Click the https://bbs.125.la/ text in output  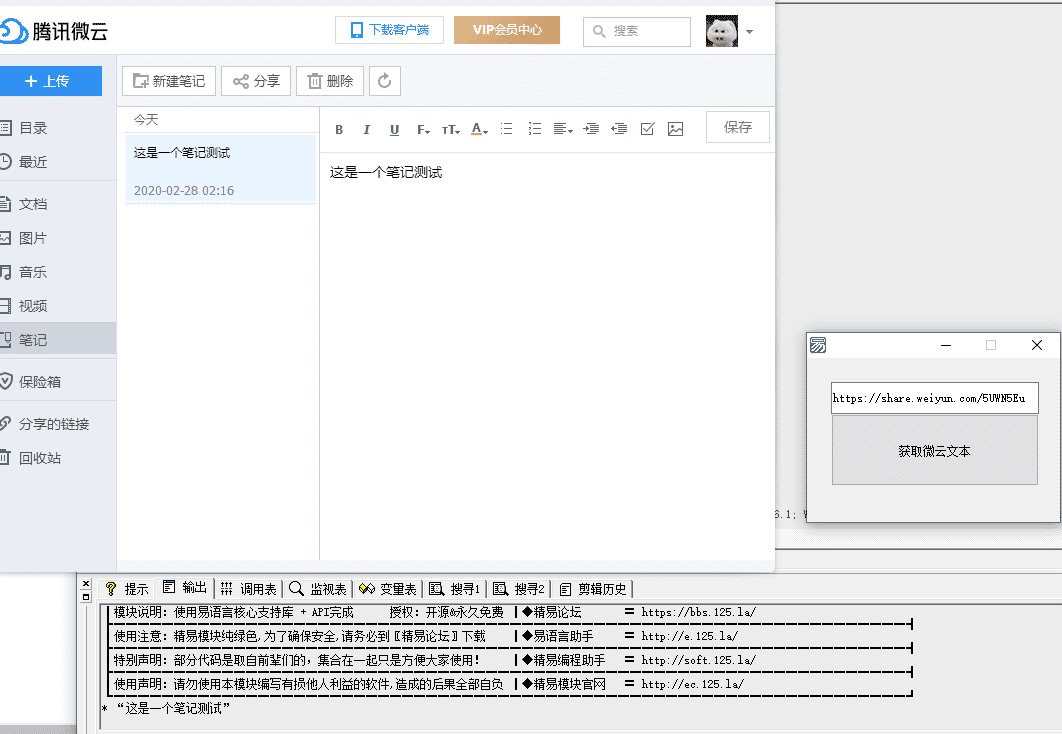[698, 612]
